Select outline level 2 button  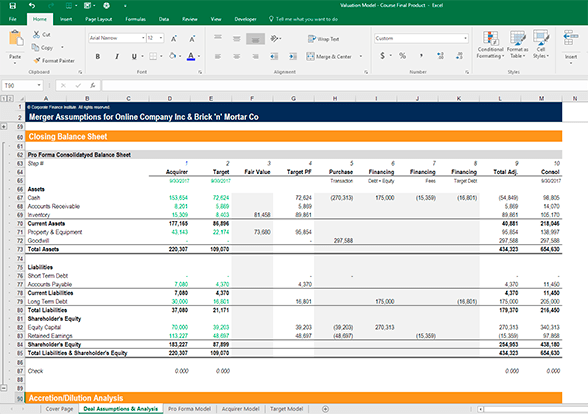tap(10, 99)
